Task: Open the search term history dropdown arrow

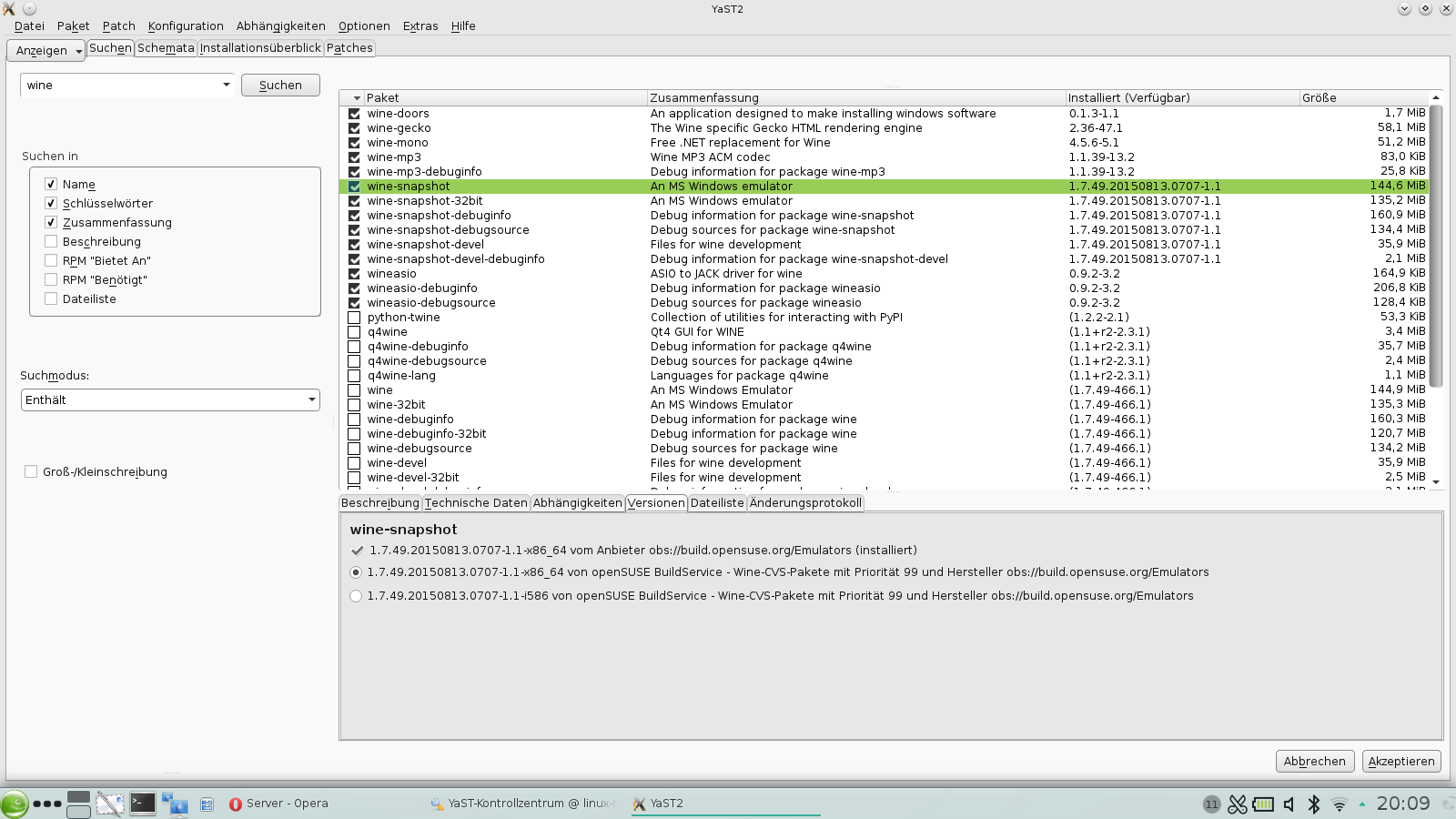Action: pos(227,85)
